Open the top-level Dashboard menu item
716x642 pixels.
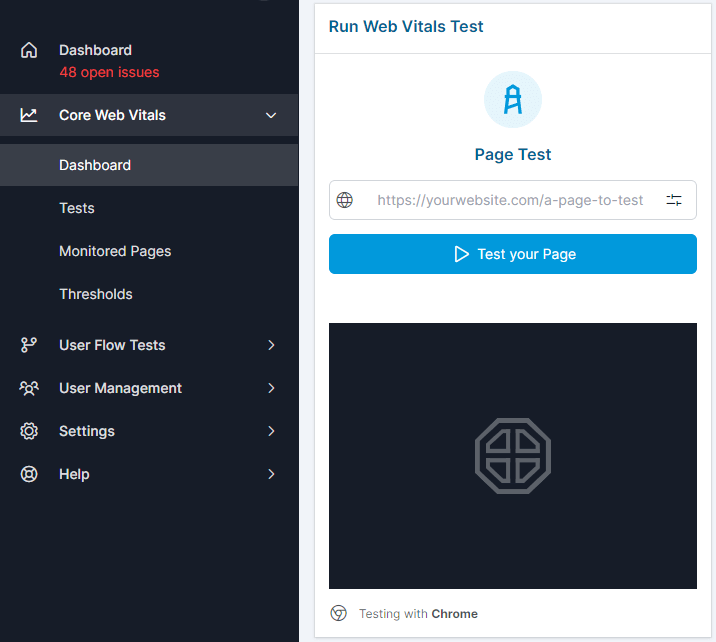(x=95, y=50)
